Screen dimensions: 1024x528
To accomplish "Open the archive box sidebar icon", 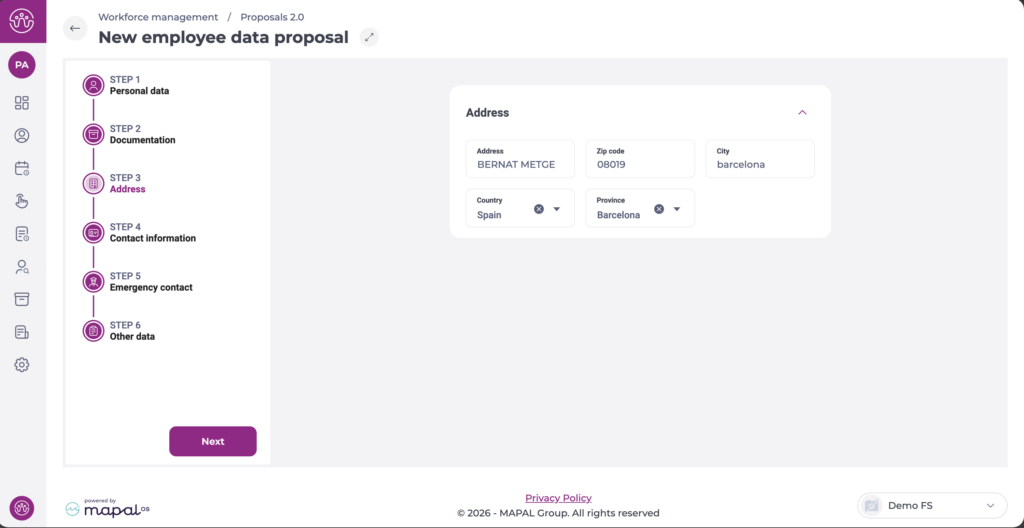I will pos(22,299).
